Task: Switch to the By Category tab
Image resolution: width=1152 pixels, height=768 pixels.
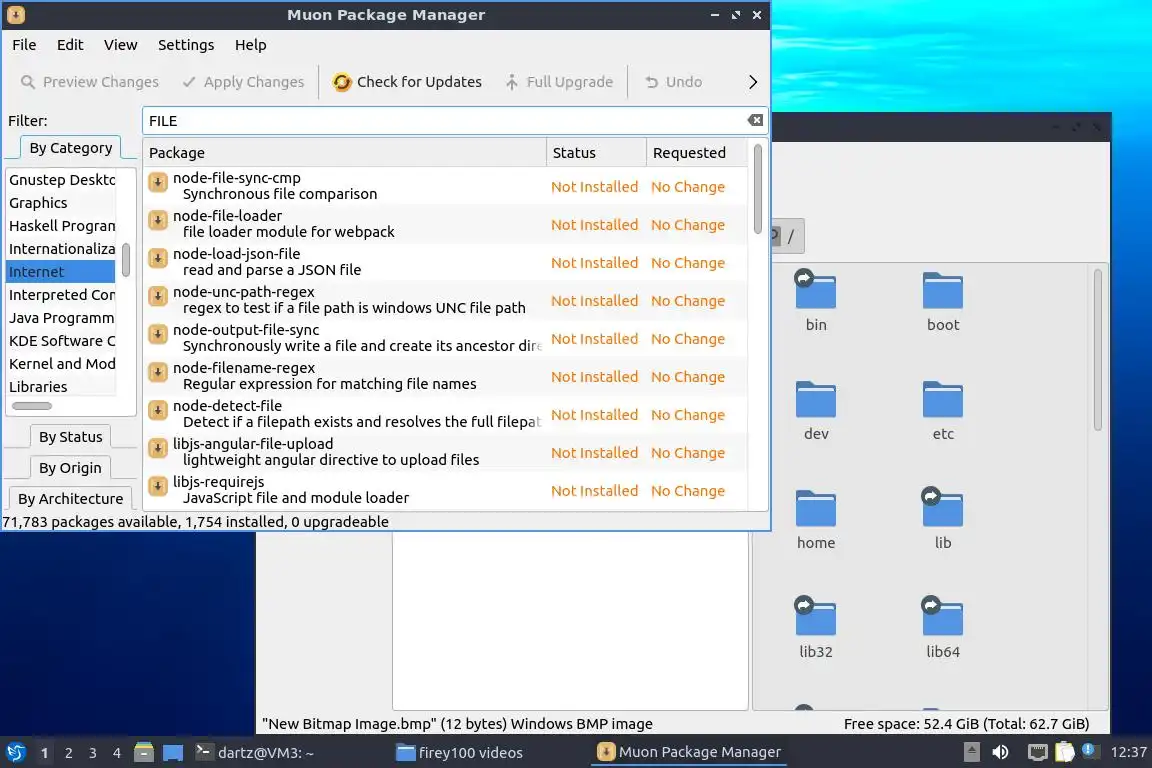Action: 71,148
